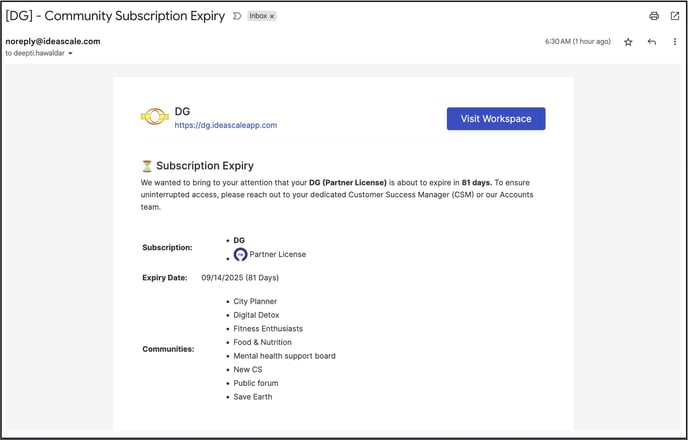Image resolution: width=688 pixels, height=440 pixels.
Task: Star this email
Action: 628,42
